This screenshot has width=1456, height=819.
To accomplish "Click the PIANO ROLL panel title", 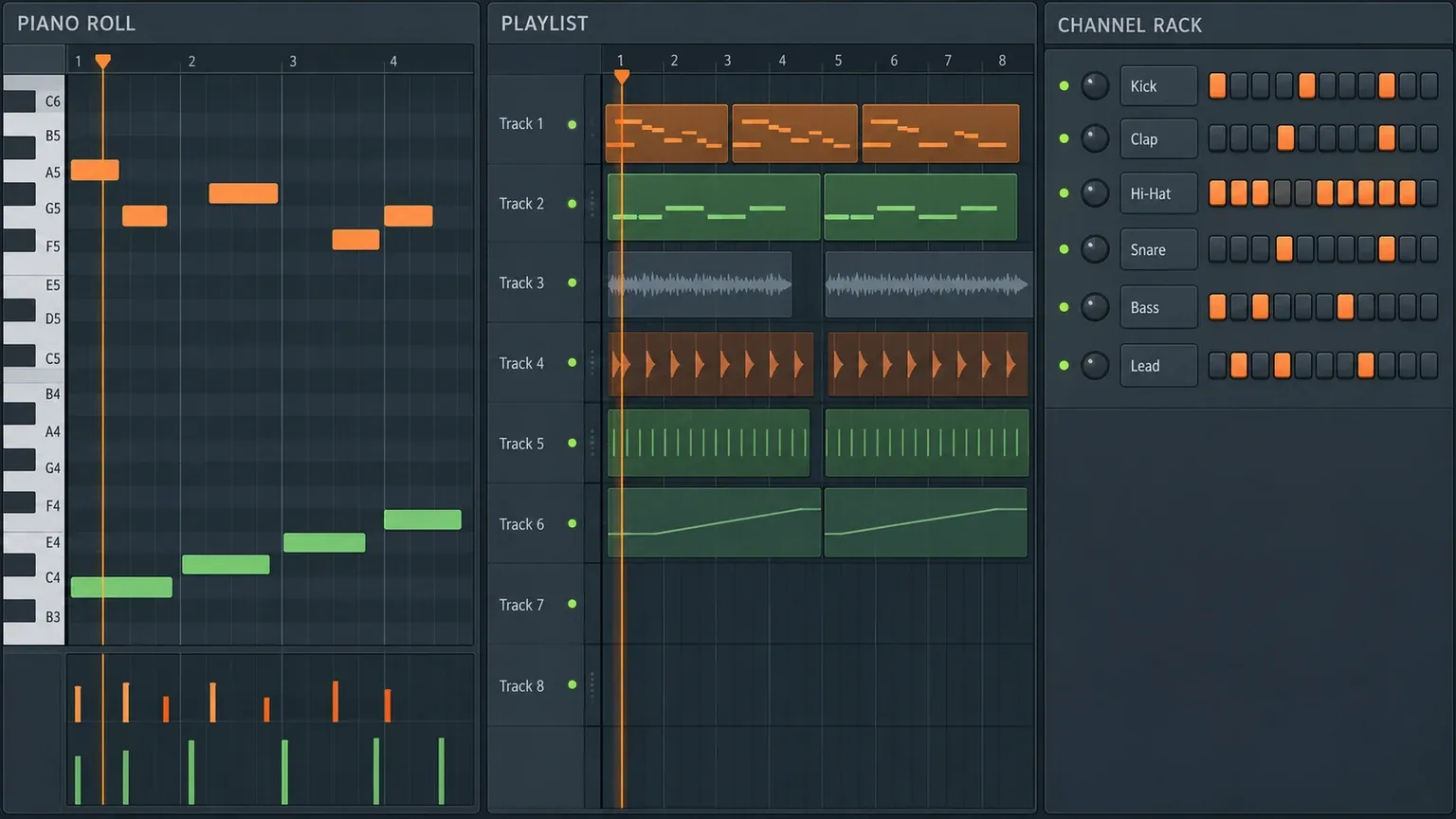I will tap(76, 24).
